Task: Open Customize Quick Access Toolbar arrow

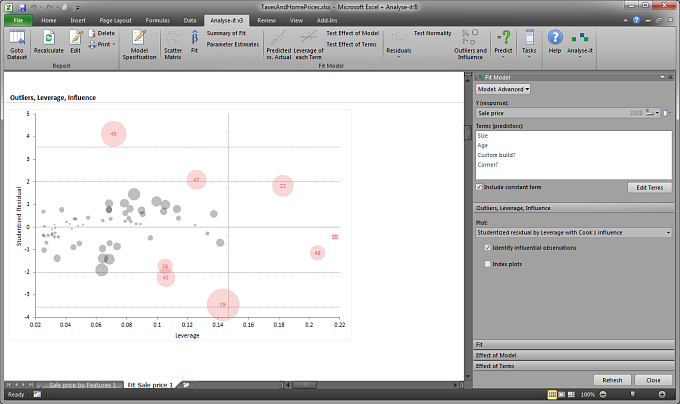Action: coord(77,8)
